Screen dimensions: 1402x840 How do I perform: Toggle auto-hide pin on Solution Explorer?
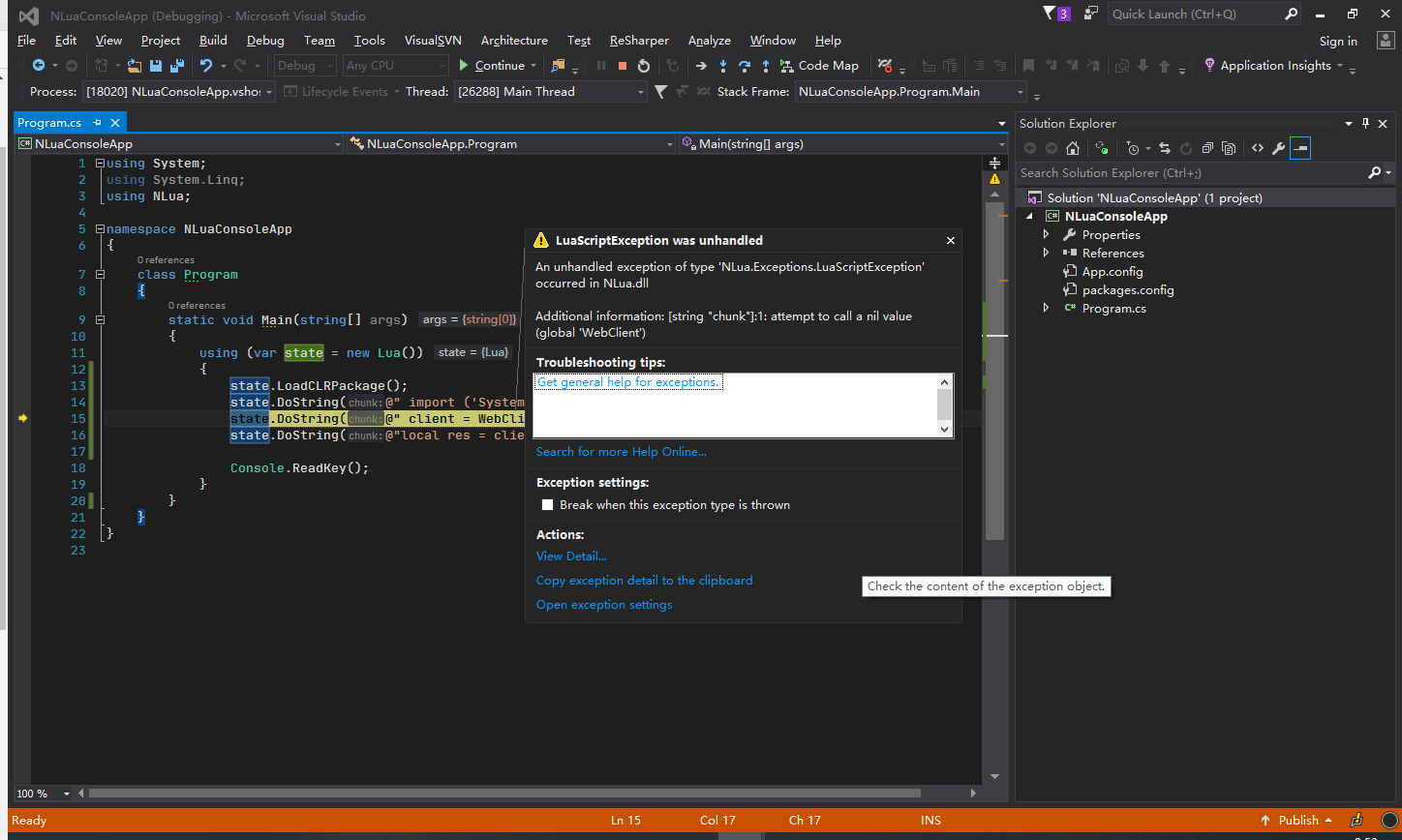click(x=1366, y=123)
